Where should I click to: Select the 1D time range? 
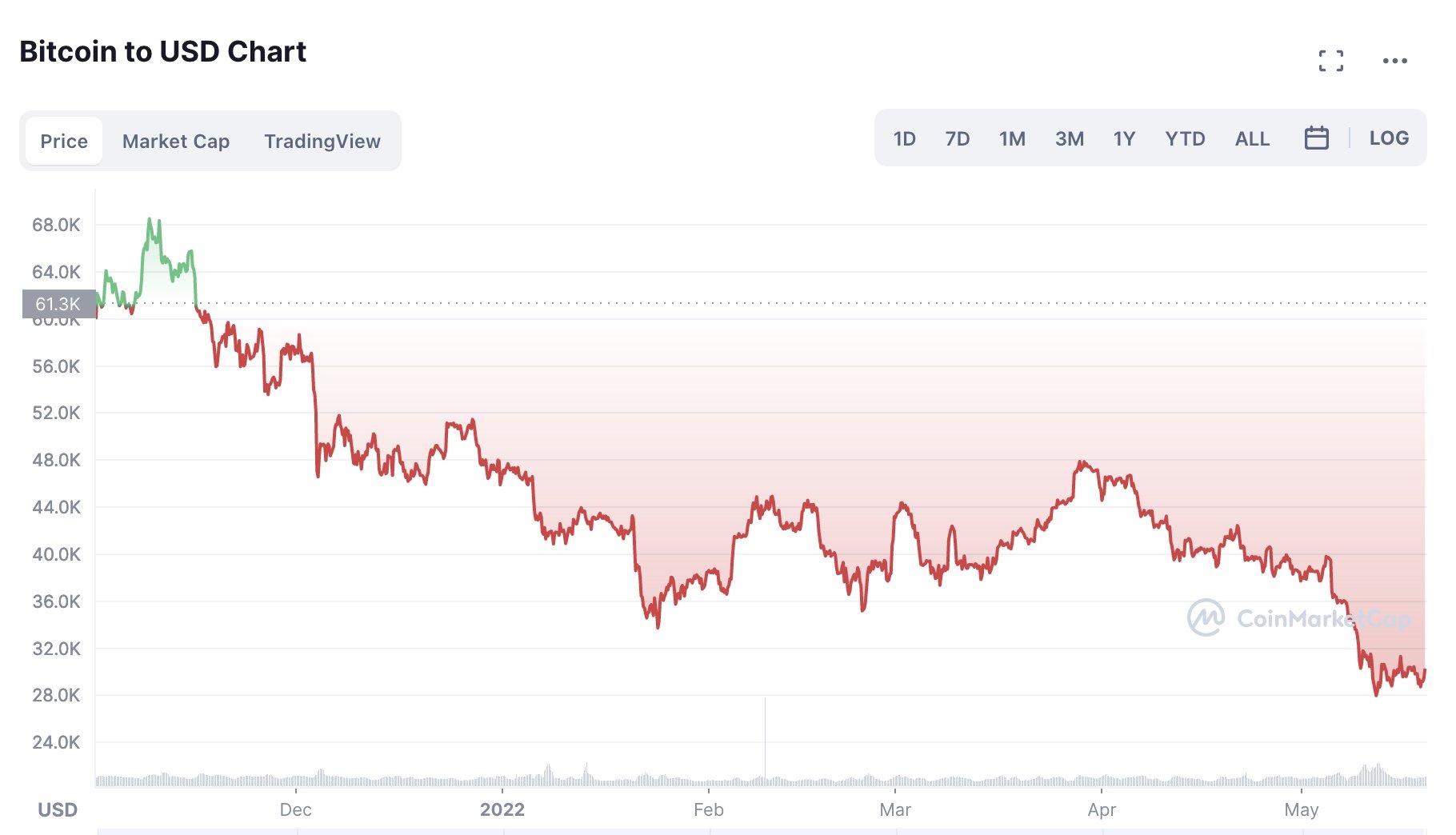click(x=904, y=139)
